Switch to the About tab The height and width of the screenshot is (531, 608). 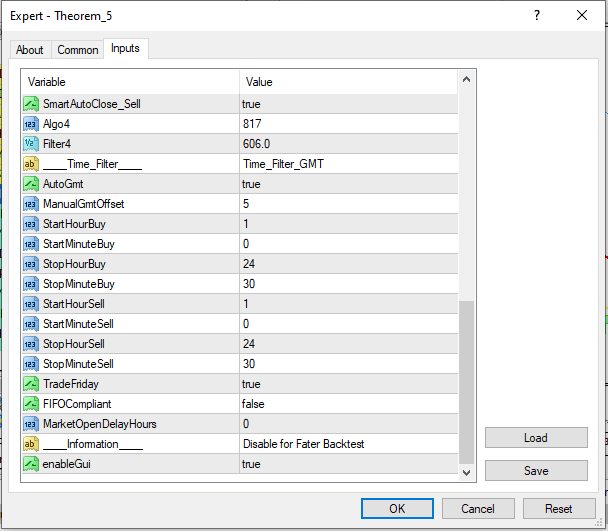(30, 49)
